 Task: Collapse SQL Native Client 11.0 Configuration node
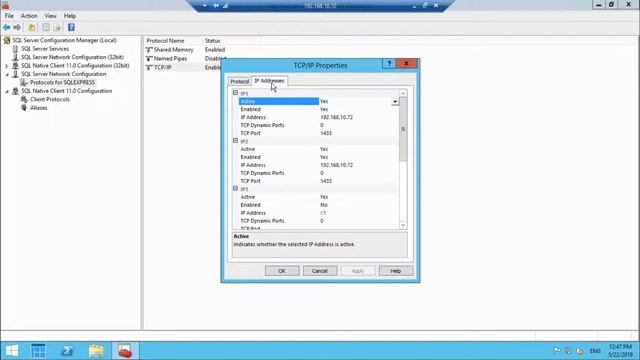pos(7,91)
